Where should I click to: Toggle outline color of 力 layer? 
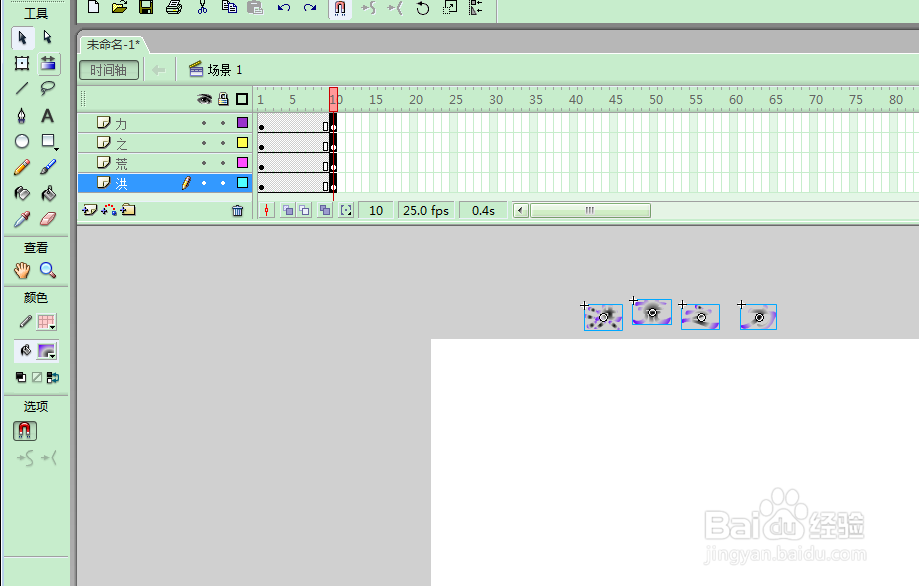[242, 122]
